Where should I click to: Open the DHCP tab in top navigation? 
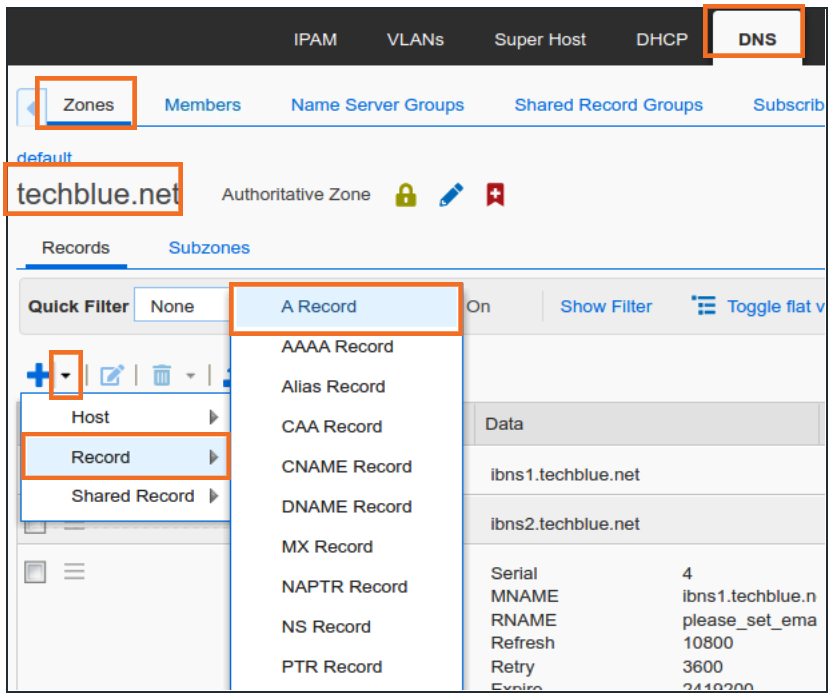(662, 40)
